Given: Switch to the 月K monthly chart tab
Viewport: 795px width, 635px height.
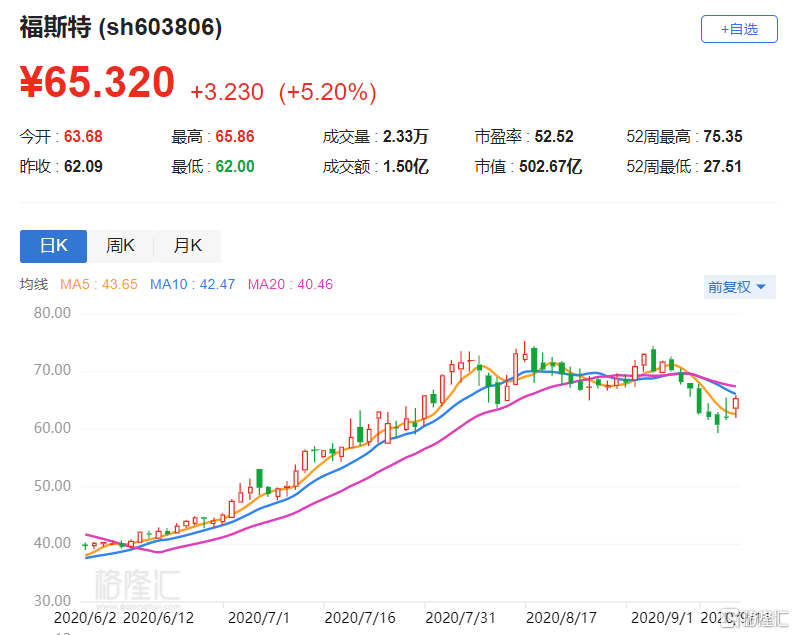Looking at the screenshot, I should (x=188, y=246).
